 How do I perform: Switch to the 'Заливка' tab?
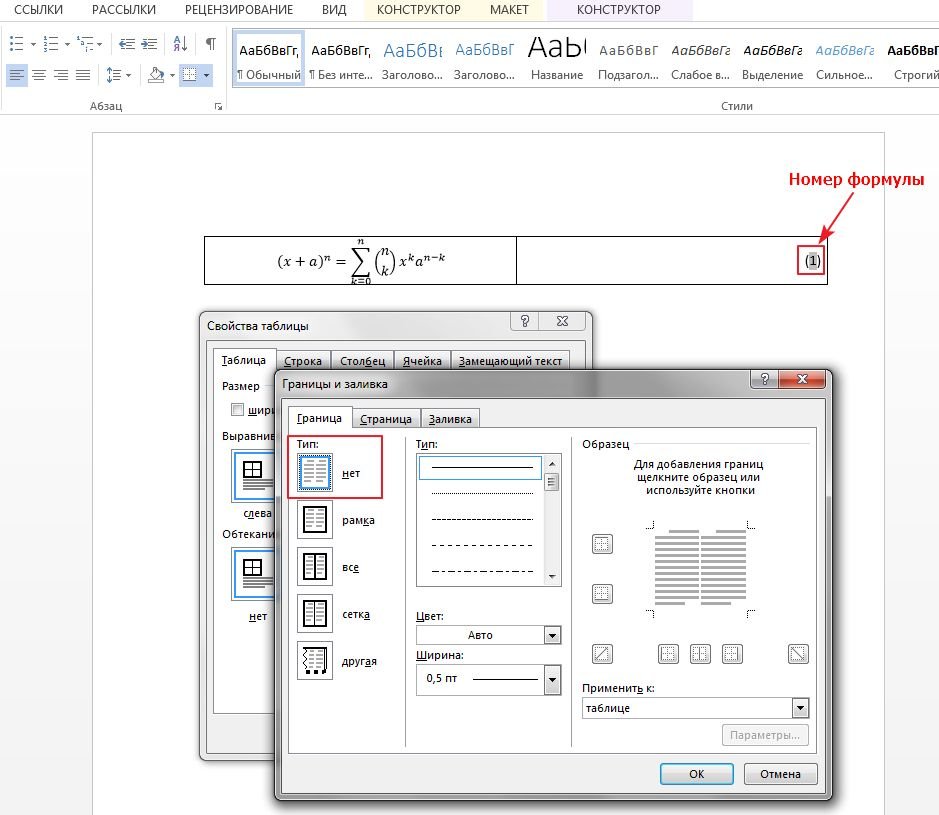point(449,419)
